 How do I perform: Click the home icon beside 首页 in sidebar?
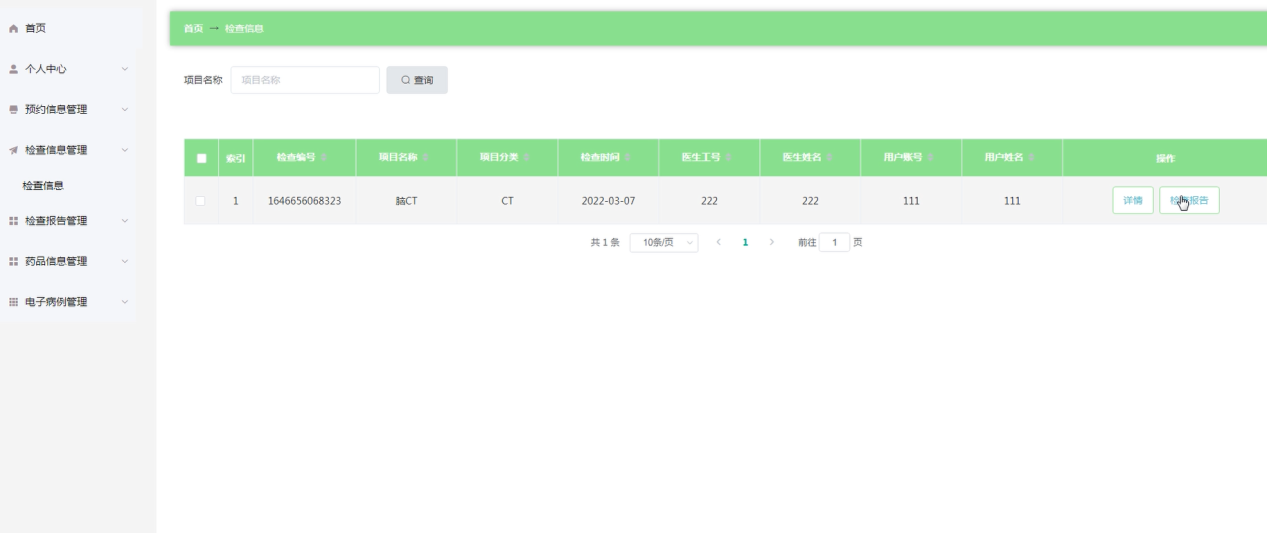pos(14,28)
